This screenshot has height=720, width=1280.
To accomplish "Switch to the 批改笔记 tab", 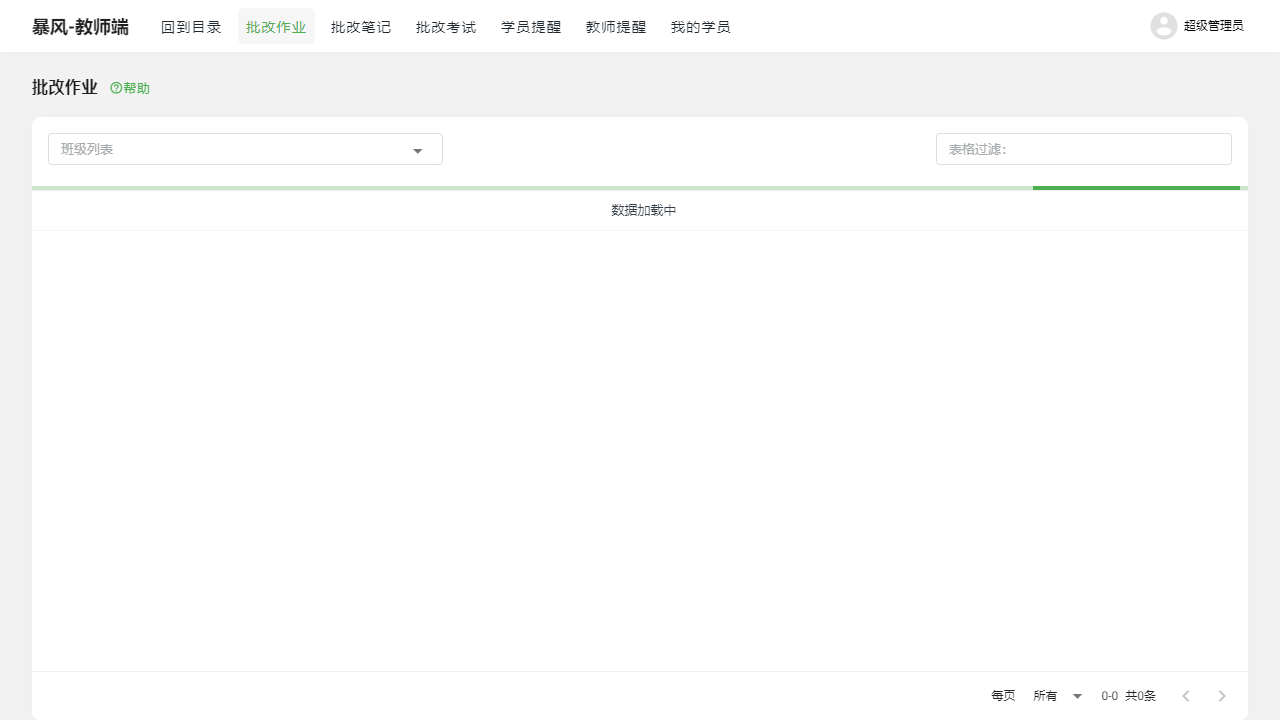I will pos(360,27).
